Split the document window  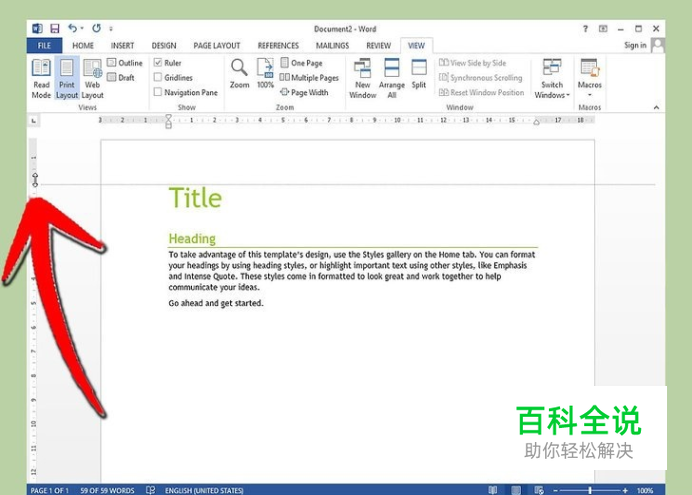419,74
